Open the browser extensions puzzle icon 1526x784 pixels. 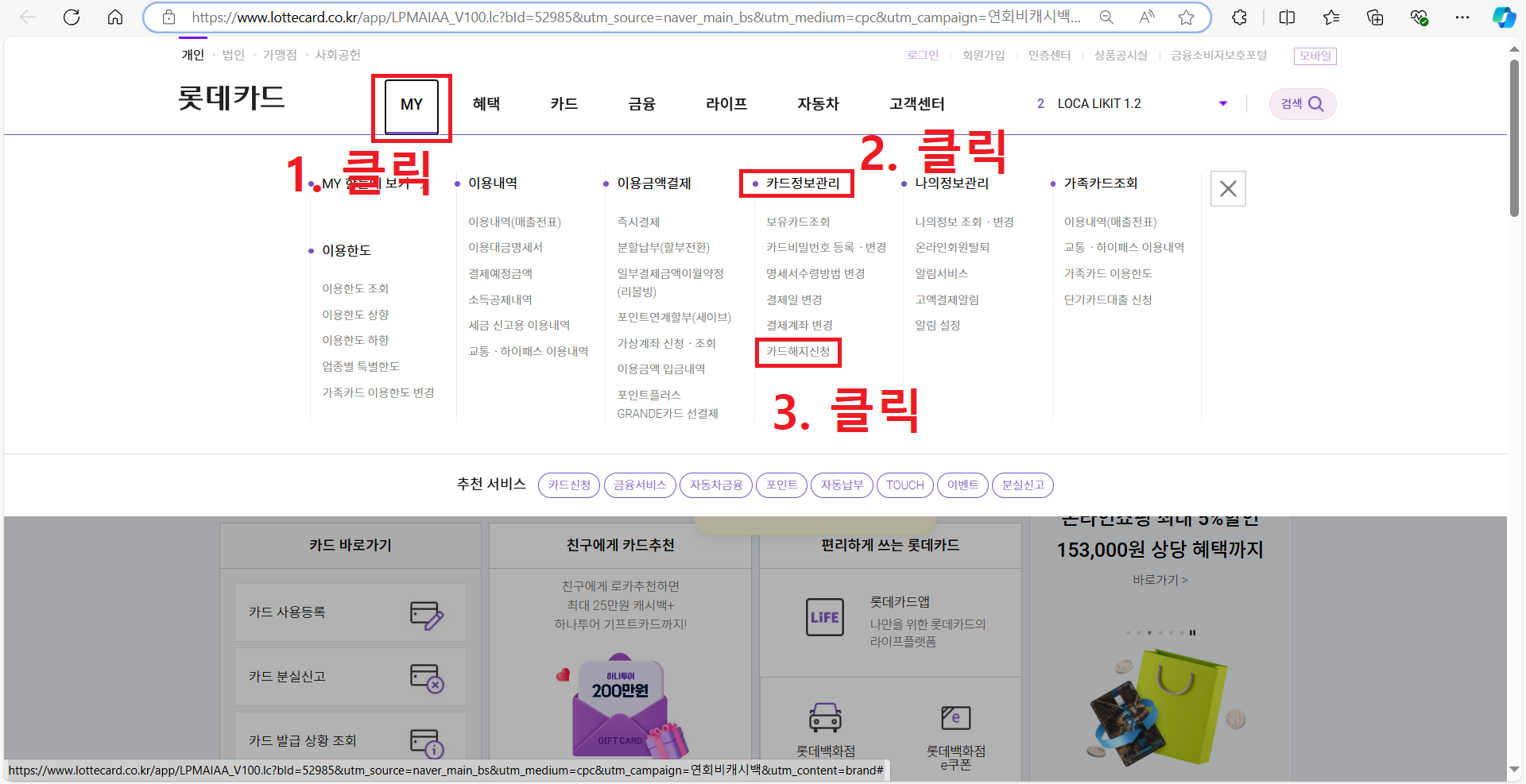click(x=1239, y=17)
